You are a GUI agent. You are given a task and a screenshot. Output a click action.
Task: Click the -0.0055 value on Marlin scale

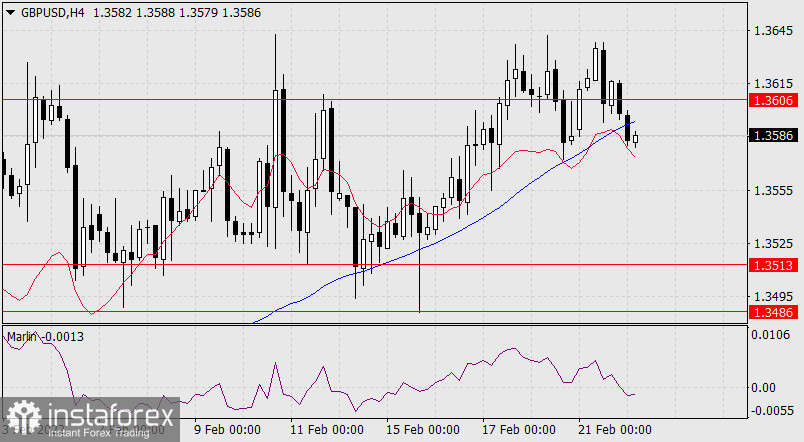(x=772, y=411)
